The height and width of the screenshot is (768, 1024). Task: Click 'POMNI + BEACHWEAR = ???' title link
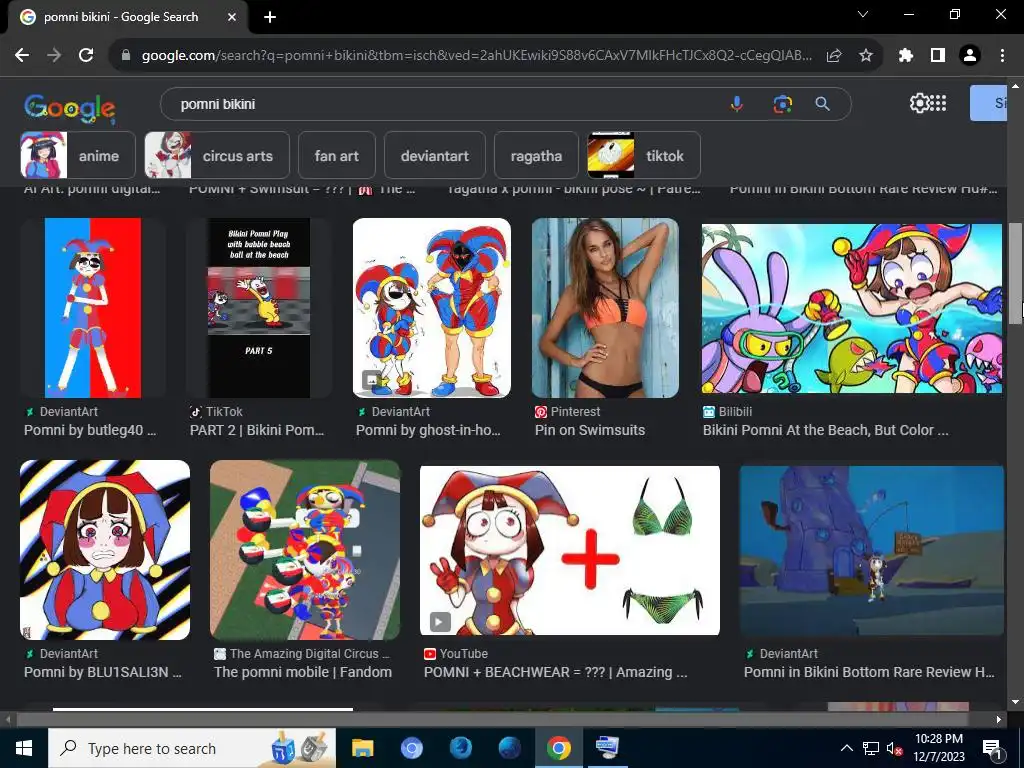pos(556,672)
